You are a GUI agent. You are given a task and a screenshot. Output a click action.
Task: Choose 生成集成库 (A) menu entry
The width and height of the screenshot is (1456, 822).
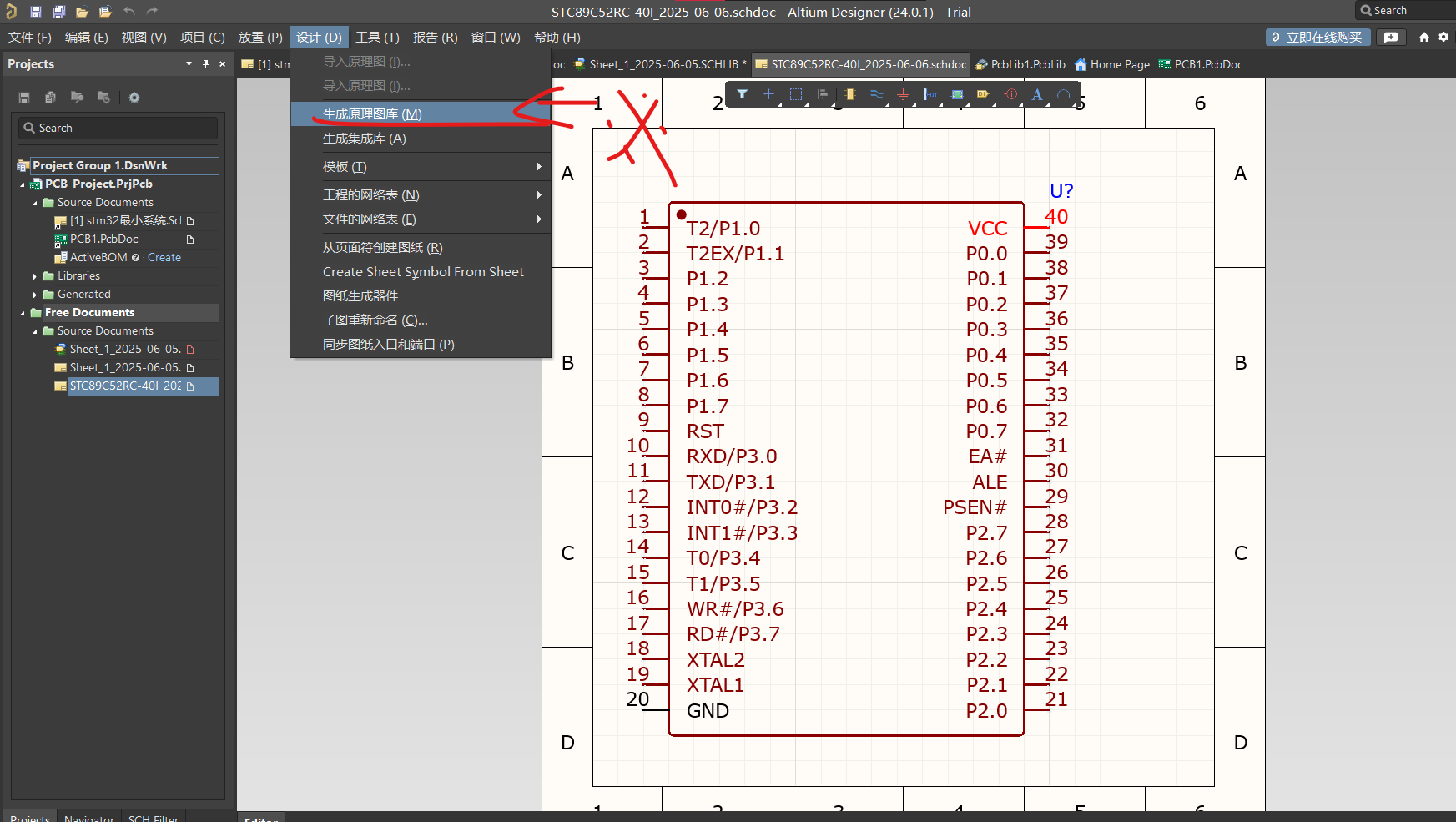(x=421, y=139)
